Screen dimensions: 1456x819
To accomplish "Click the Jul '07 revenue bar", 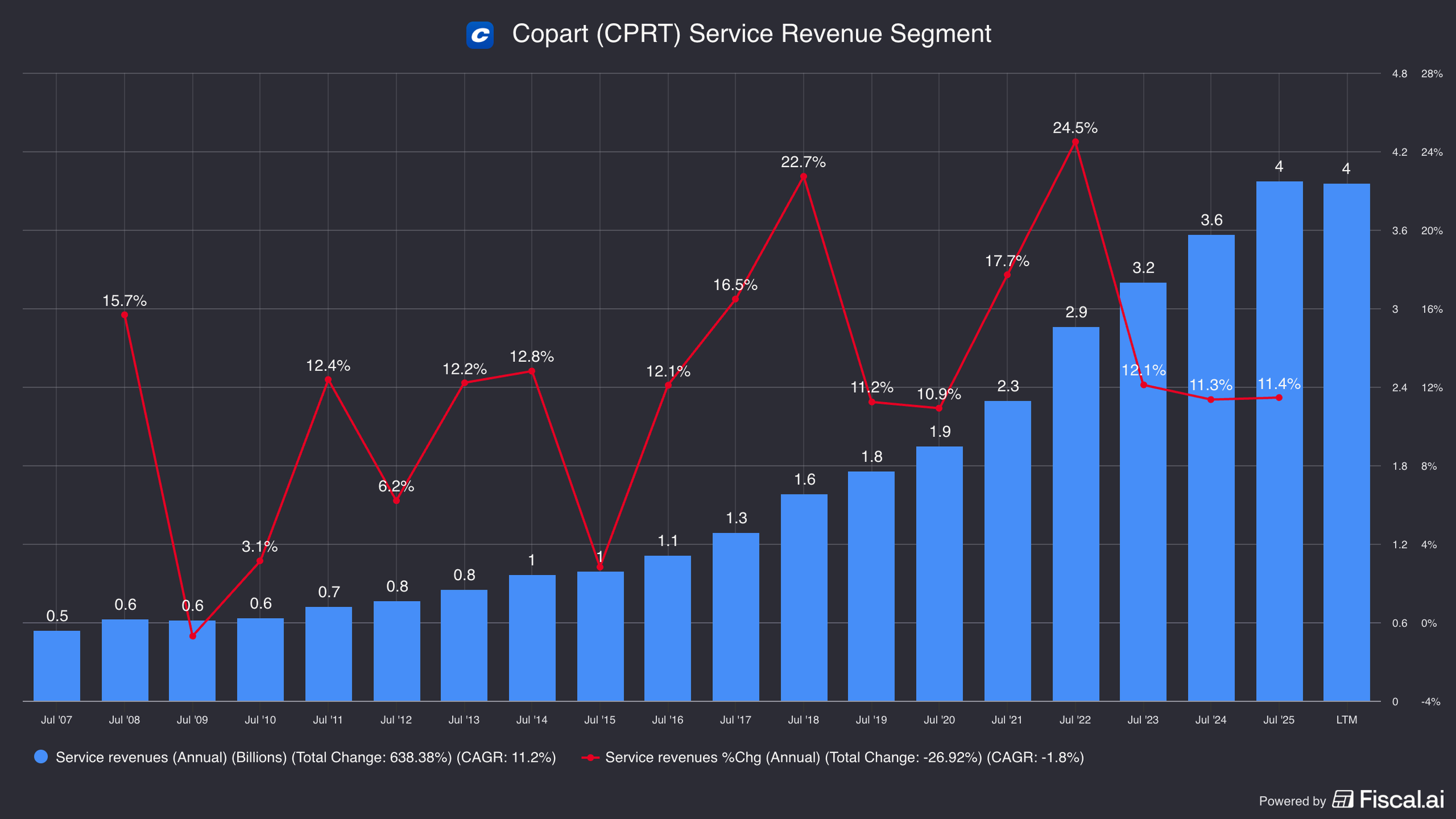I will click(x=56, y=666).
